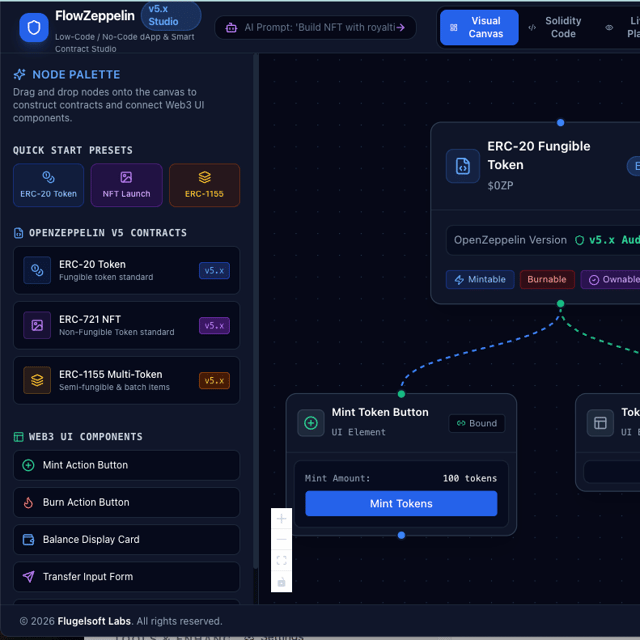Click the coins icon of ERC-20 Token contract
The image size is (640, 640).
pos(37,270)
